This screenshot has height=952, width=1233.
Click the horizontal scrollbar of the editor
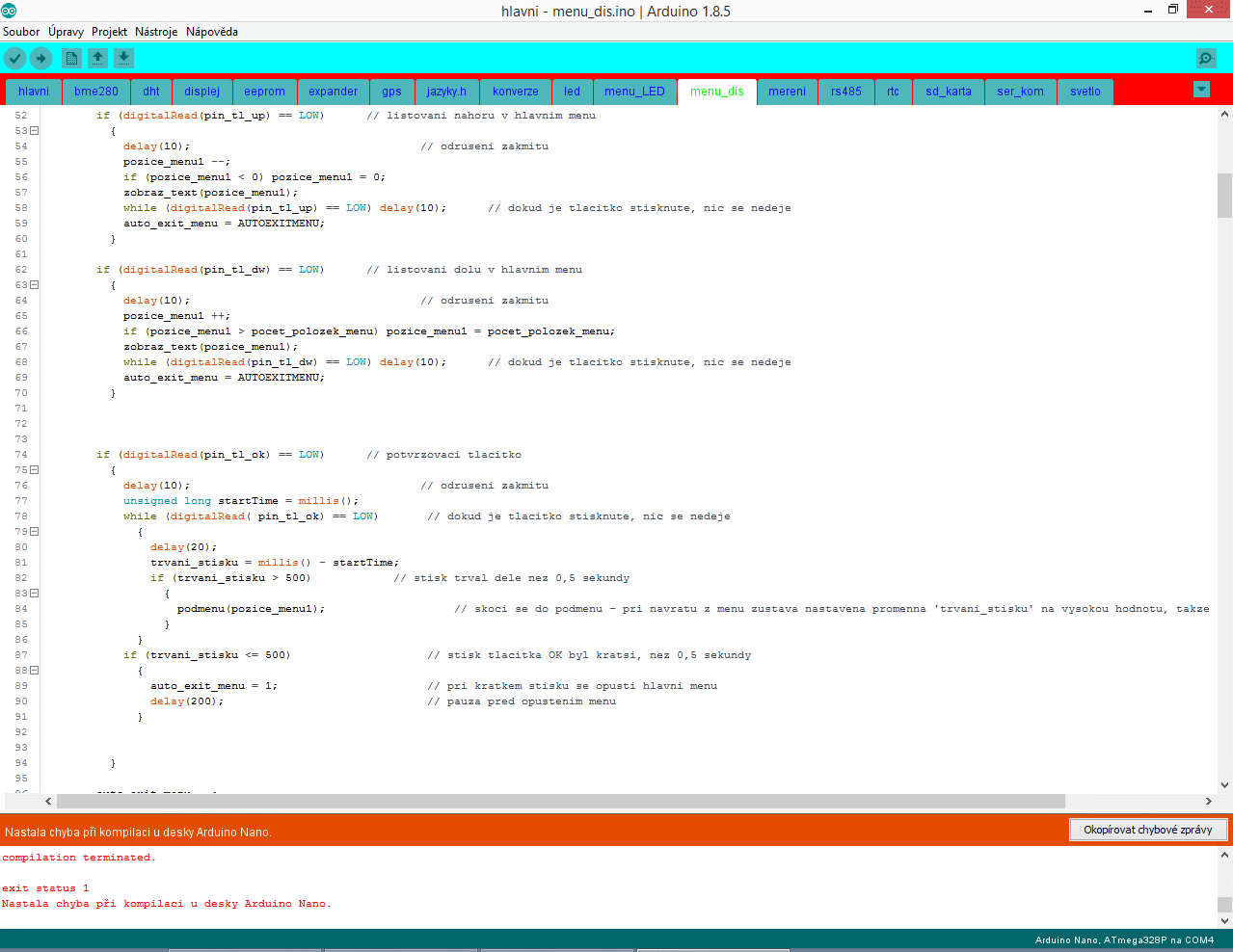click(559, 802)
